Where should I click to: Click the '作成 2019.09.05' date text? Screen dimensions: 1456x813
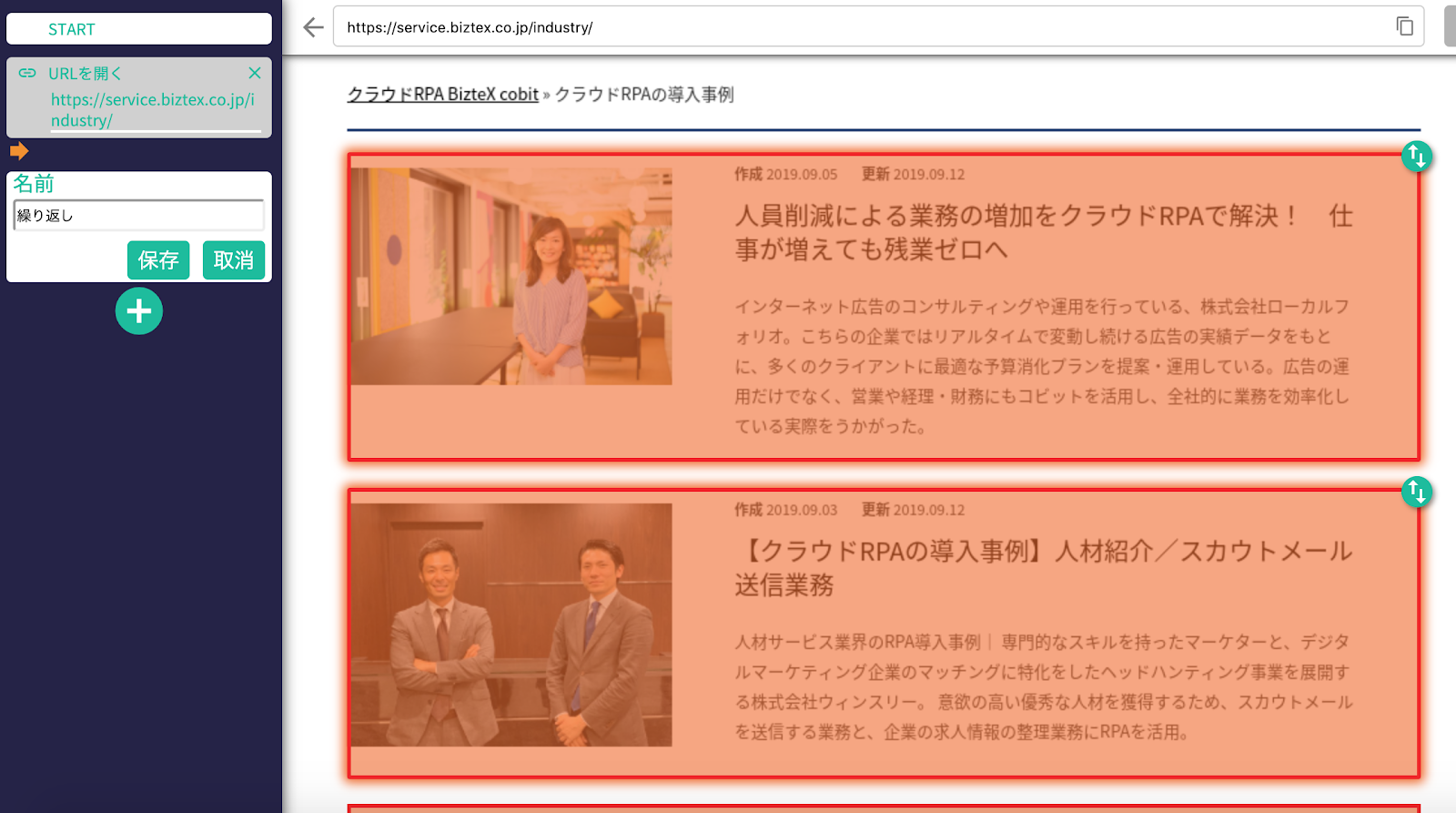click(x=786, y=175)
